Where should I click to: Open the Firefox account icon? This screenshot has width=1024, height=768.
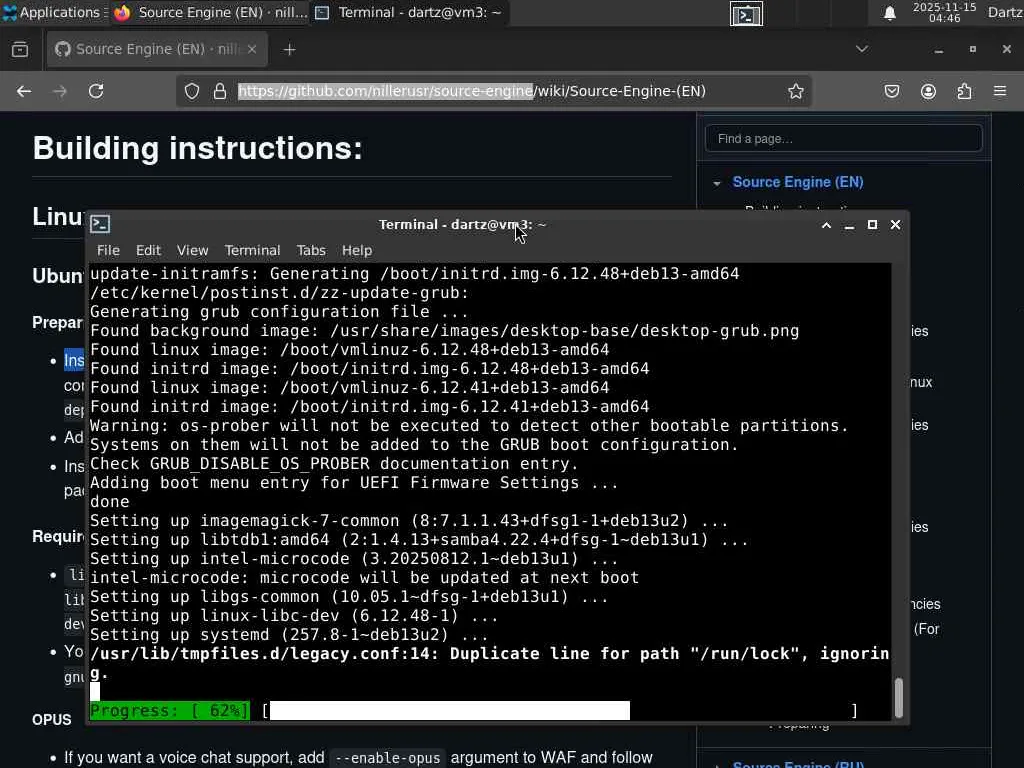click(928, 91)
